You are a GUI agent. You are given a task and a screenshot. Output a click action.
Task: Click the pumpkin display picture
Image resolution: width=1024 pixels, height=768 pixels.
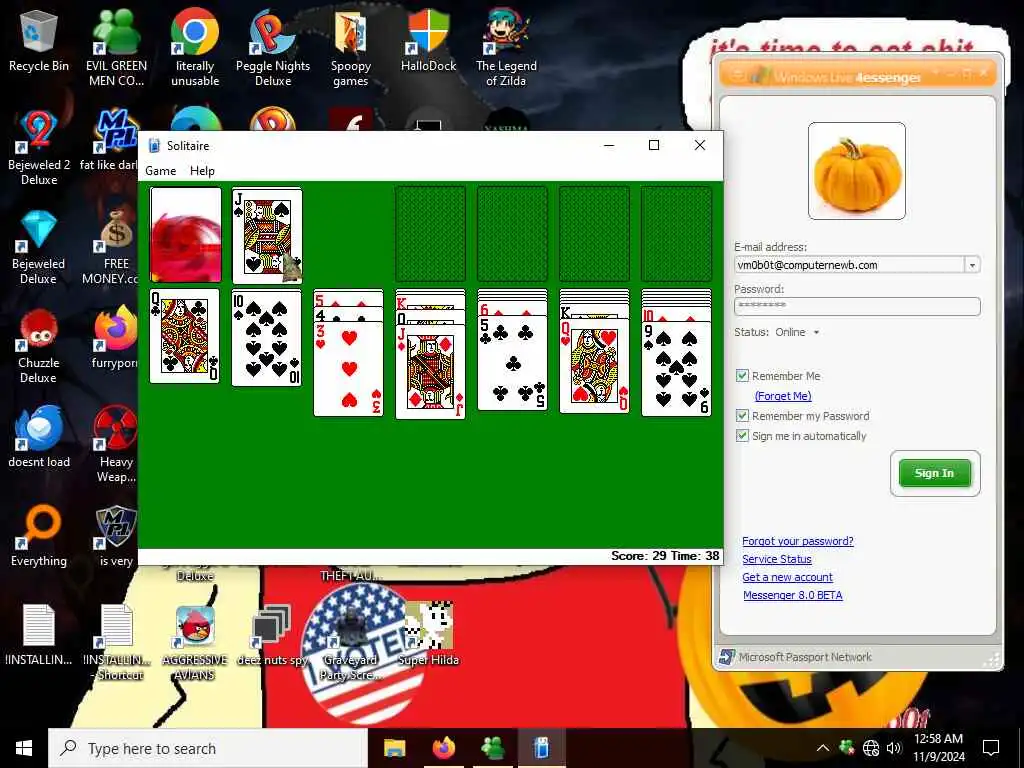[857, 171]
